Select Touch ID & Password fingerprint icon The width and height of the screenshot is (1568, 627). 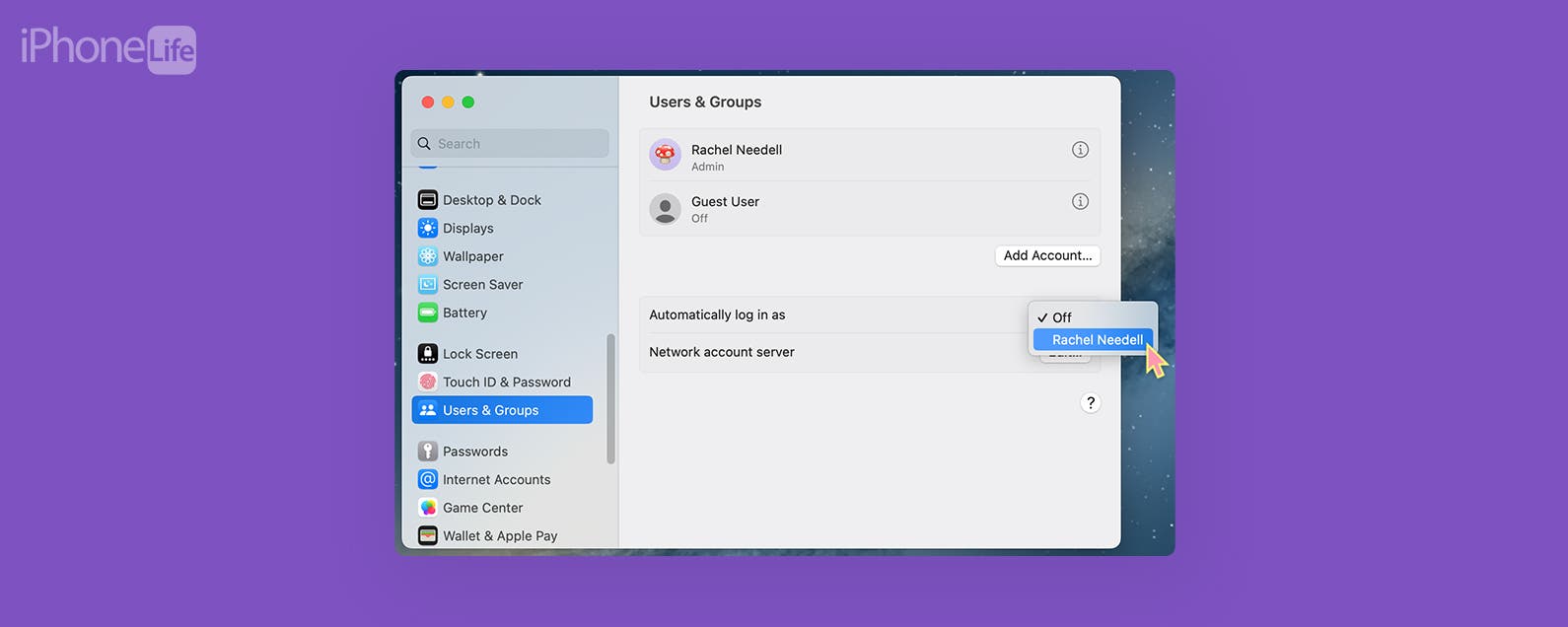[427, 382]
